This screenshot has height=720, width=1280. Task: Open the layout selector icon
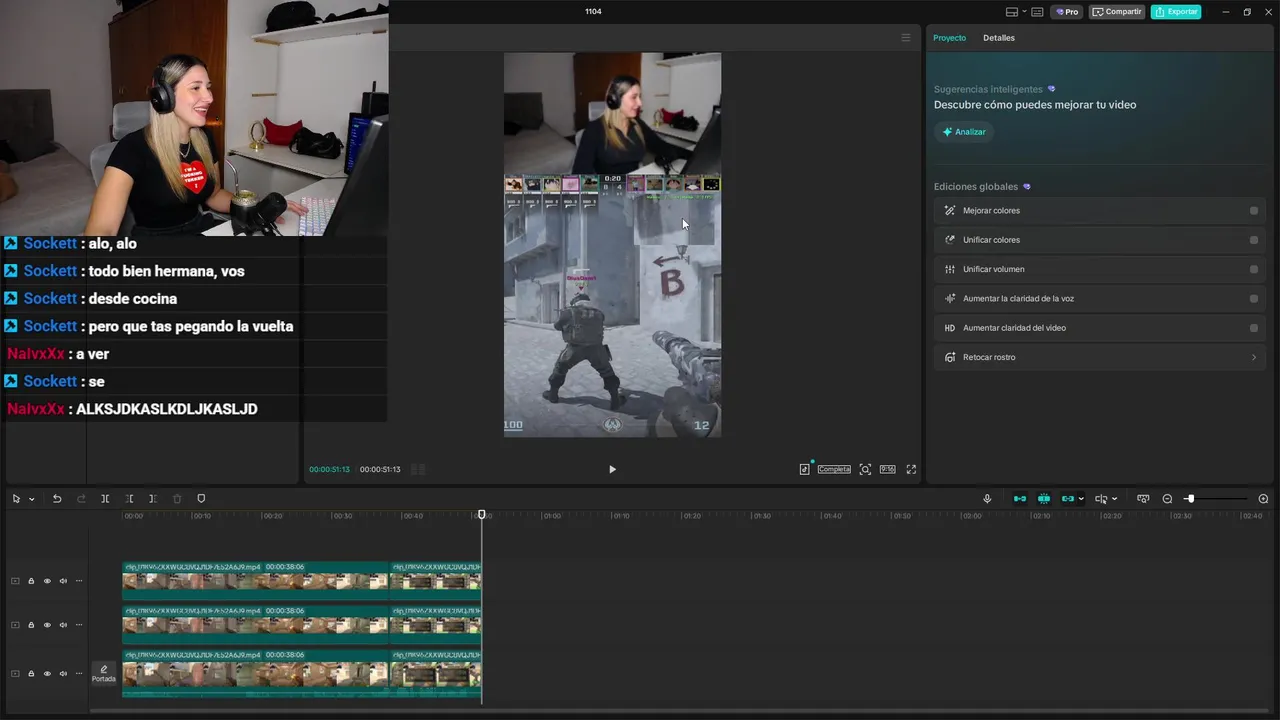click(x=1012, y=12)
